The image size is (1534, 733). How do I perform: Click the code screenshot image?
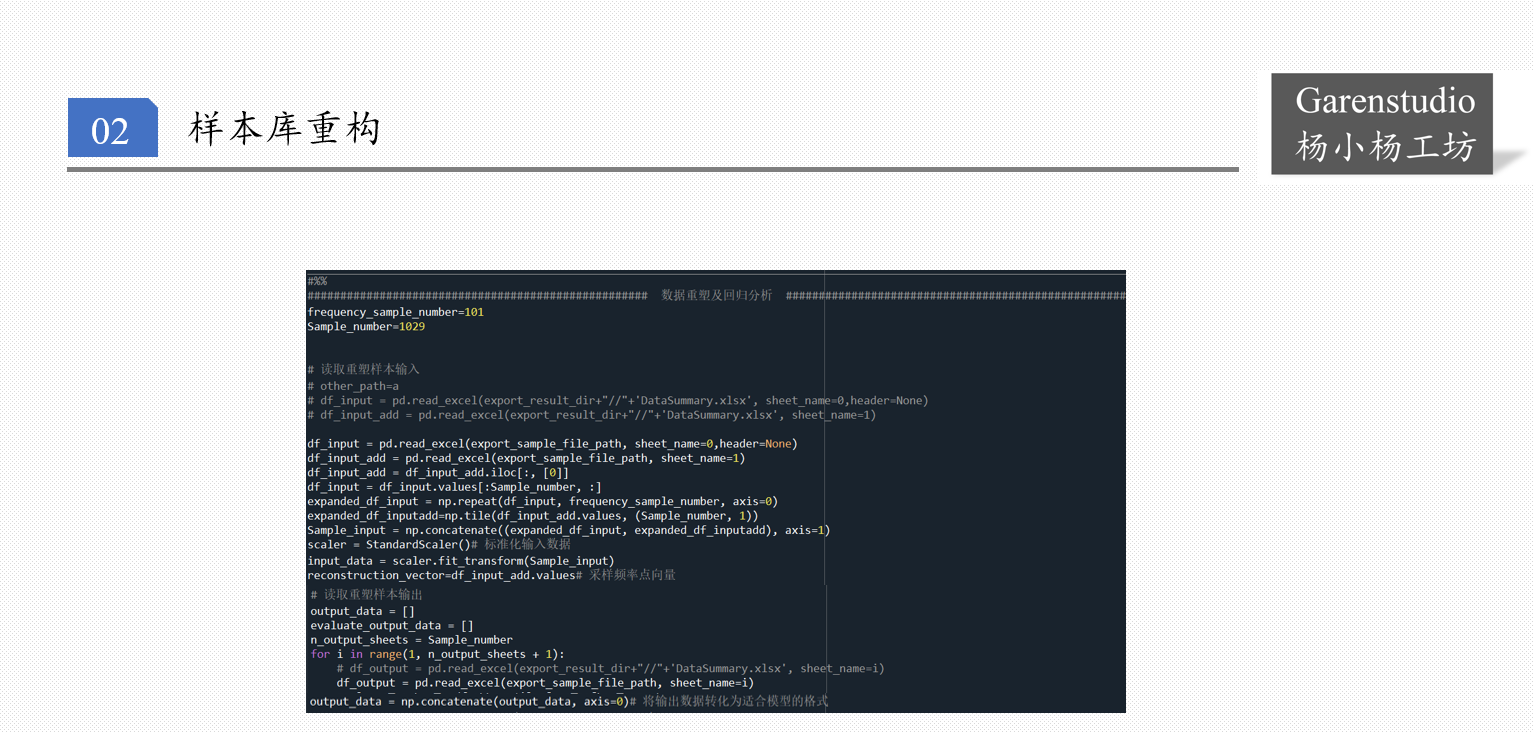(716, 491)
